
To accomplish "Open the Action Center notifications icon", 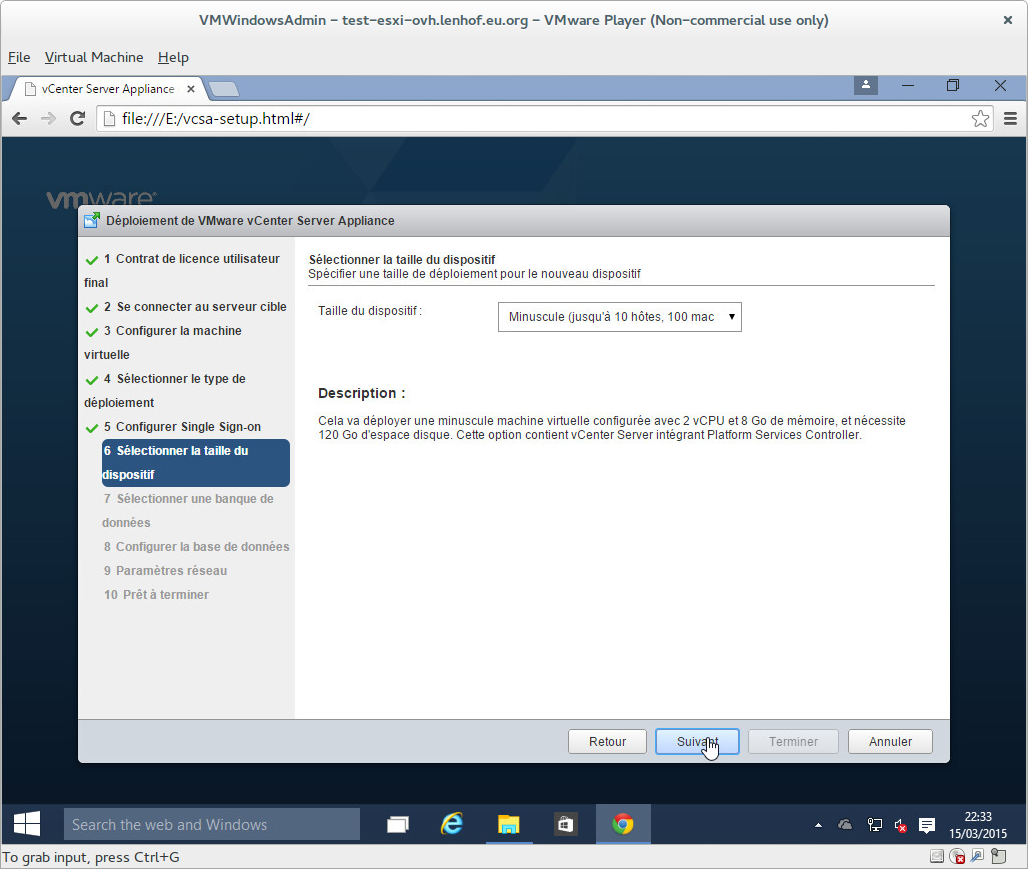I will 926,825.
